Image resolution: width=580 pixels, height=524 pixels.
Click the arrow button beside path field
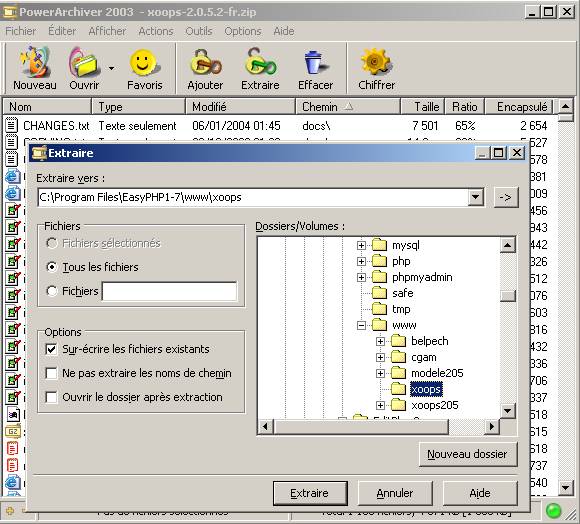click(x=506, y=197)
